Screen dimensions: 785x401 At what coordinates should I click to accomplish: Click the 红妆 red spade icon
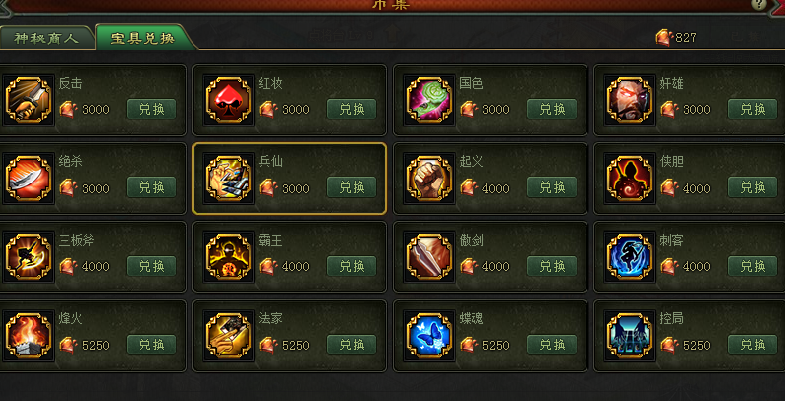[229, 100]
